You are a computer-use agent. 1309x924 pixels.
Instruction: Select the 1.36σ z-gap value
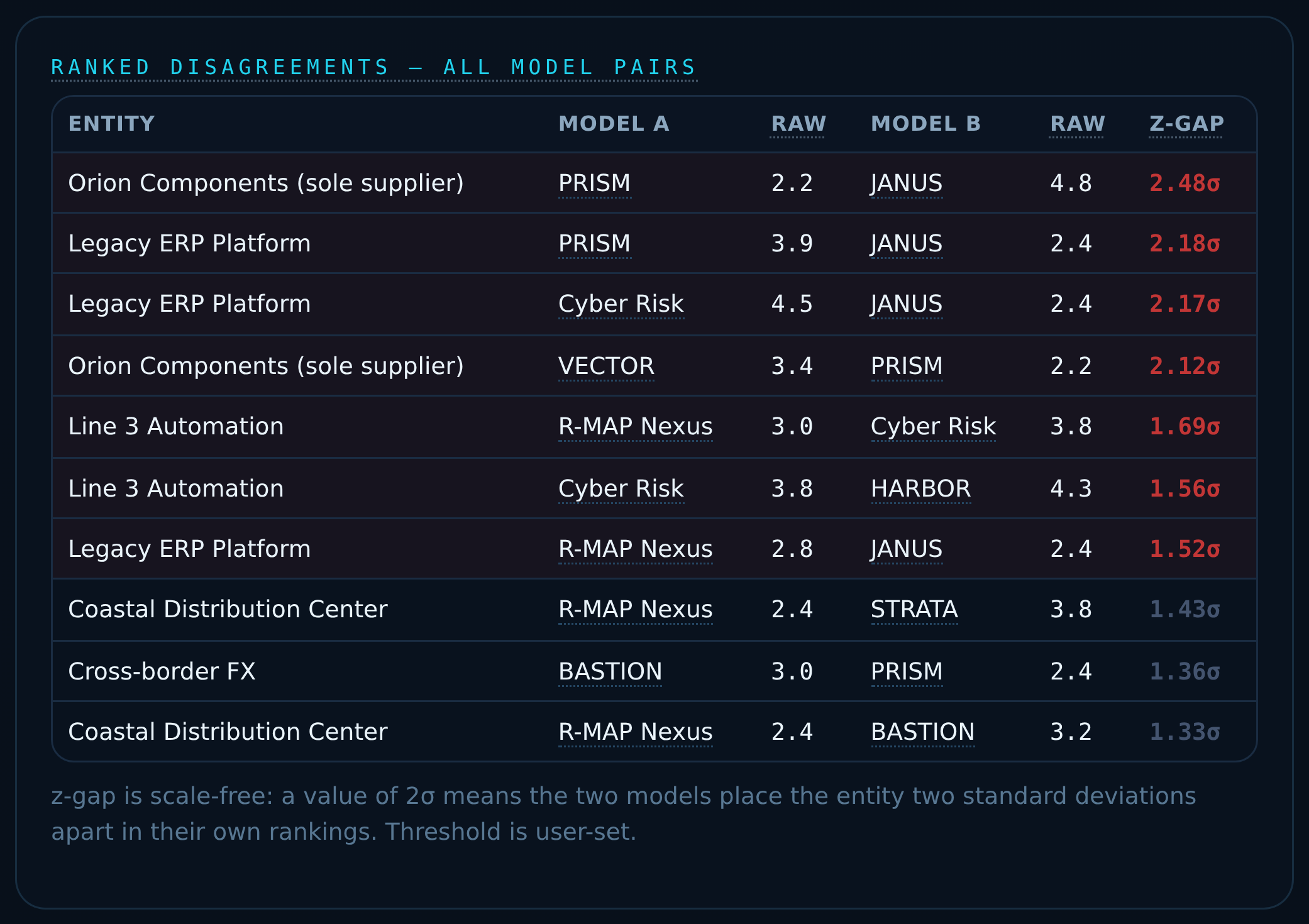1185,672
